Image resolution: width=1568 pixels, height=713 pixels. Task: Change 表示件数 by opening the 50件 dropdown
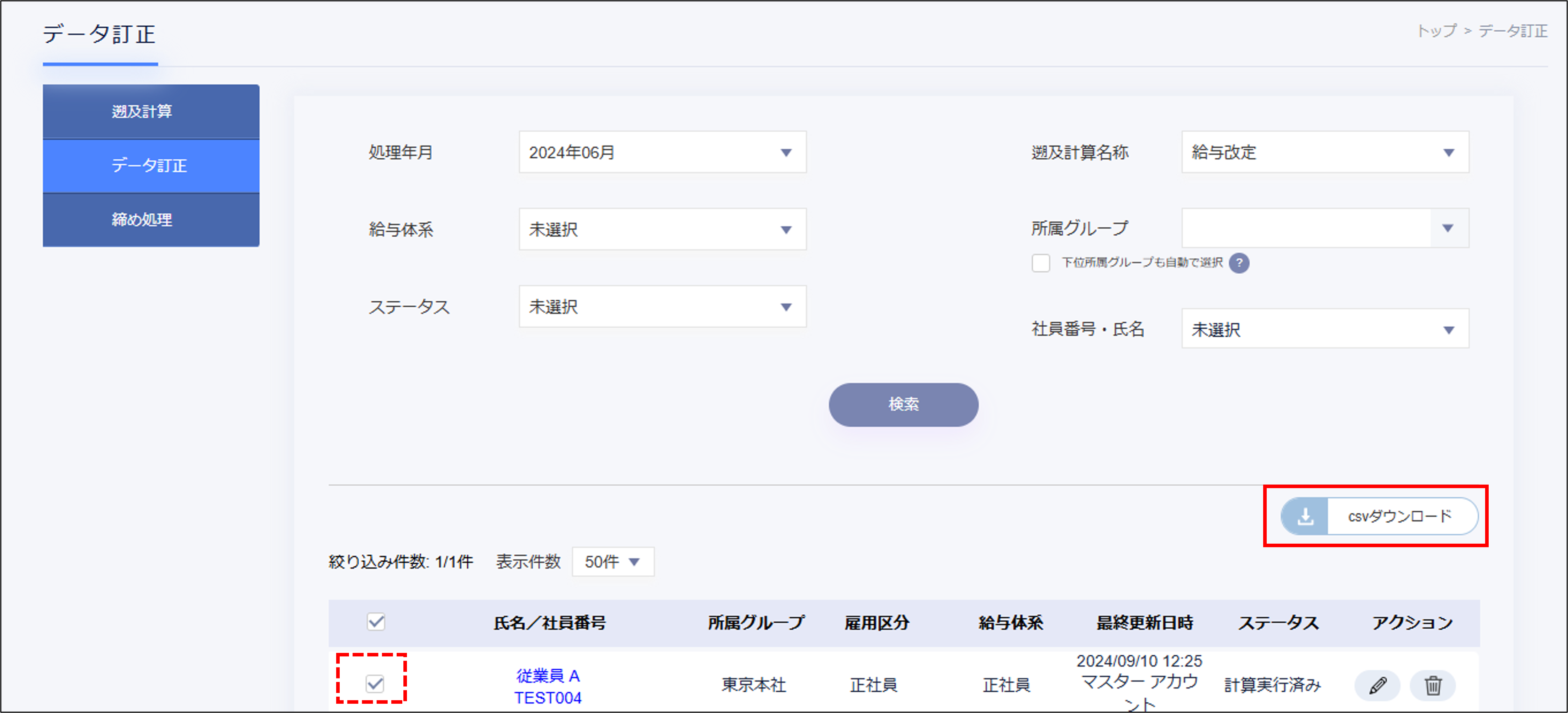(612, 562)
